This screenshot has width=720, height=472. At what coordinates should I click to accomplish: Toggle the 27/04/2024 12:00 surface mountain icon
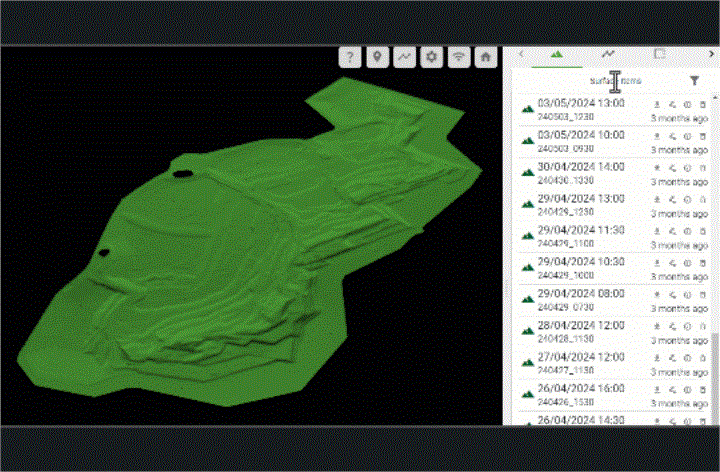[527, 362]
